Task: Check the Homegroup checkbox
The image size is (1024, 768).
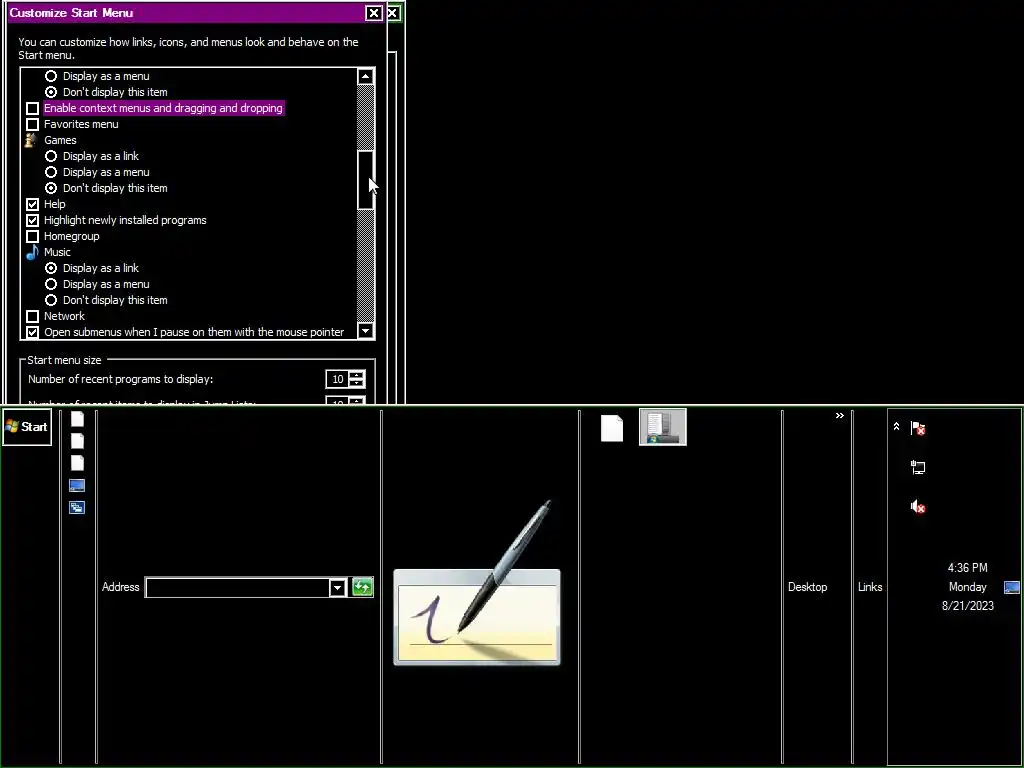Action: (x=32, y=236)
